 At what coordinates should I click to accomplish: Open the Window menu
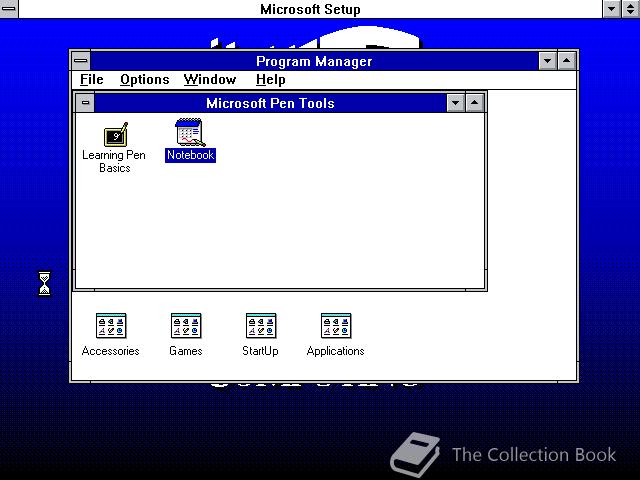point(210,80)
